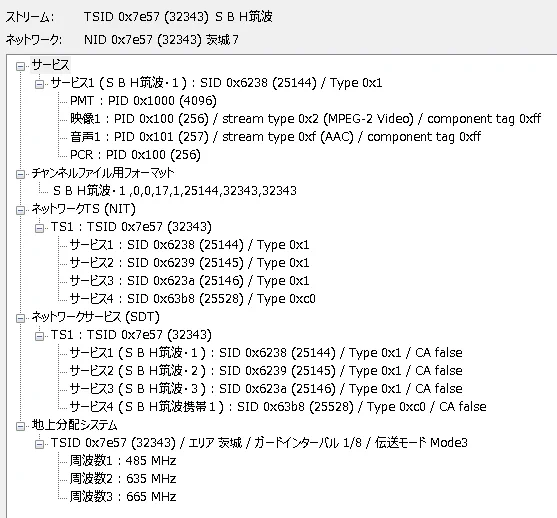Select 音声1 AAC stream entry

(275, 137)
